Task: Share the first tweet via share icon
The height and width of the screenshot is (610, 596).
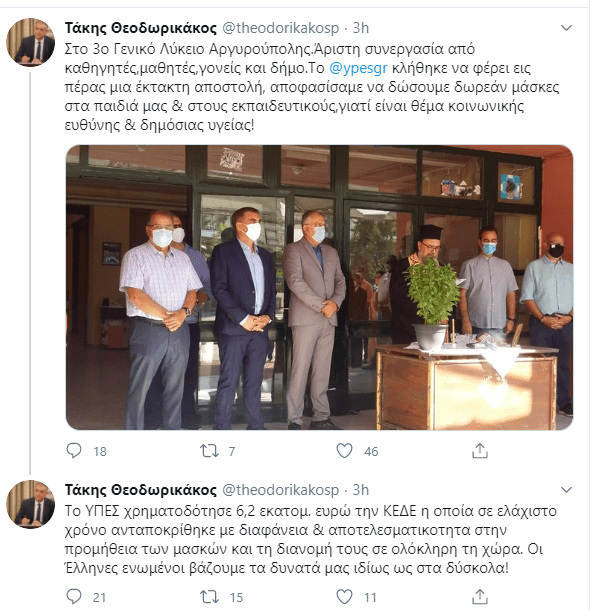Action: click(480, 450)
